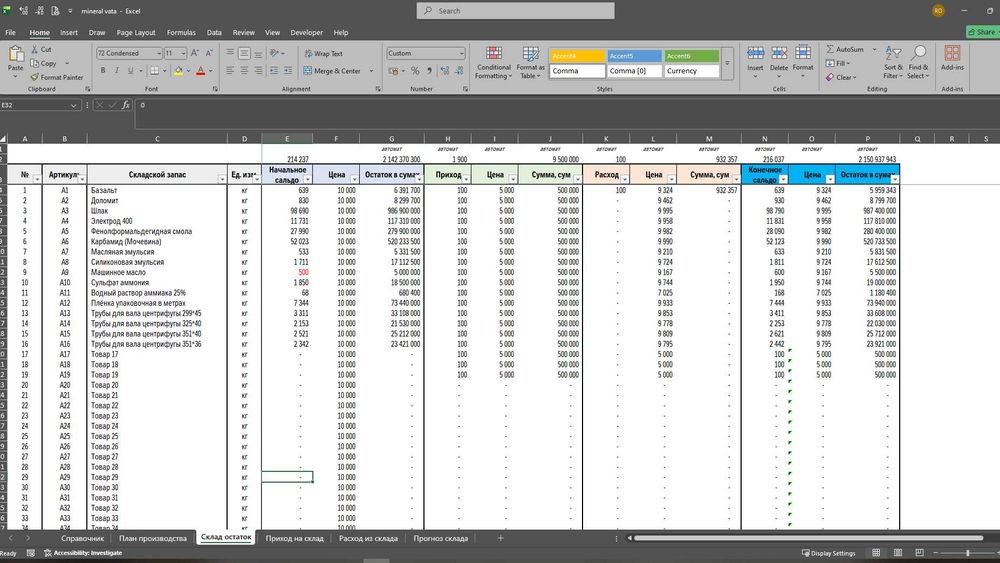Apply percent style format
This screenshot has width=1000, height=563.
(x=415, y=71)
